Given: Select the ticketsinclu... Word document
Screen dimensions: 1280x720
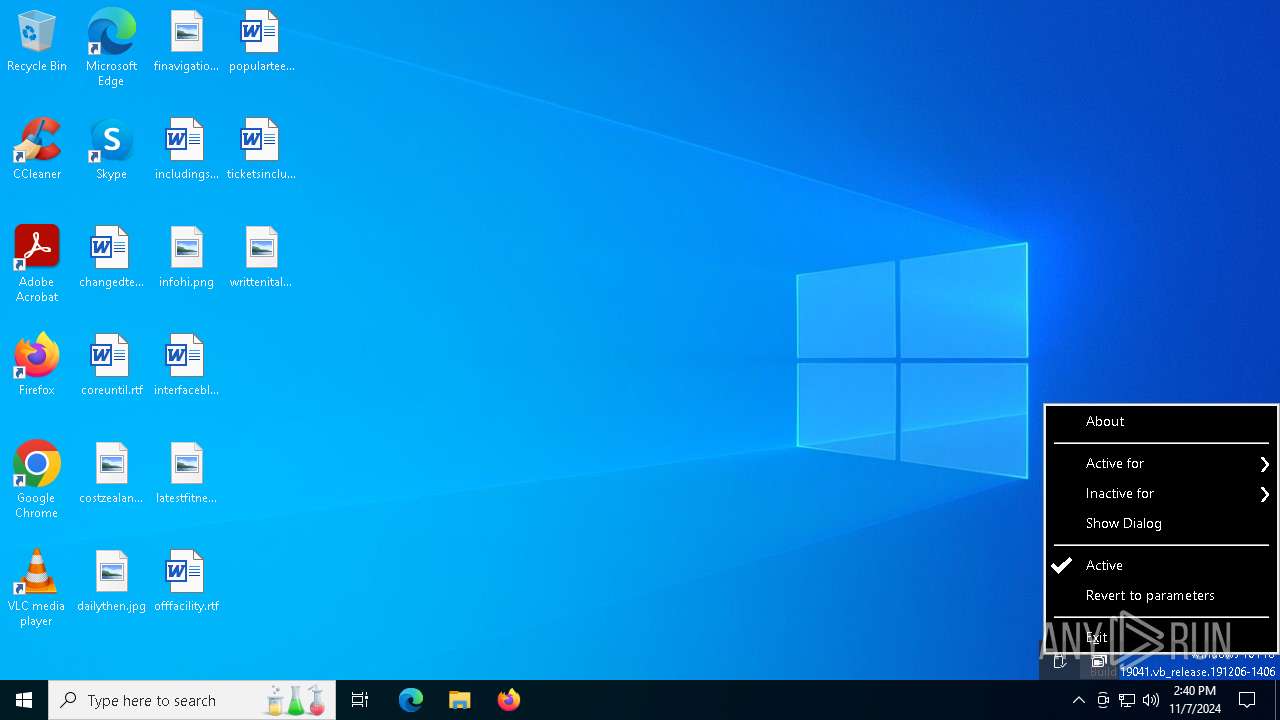Looking at the screenshot, I should [261, 150].
